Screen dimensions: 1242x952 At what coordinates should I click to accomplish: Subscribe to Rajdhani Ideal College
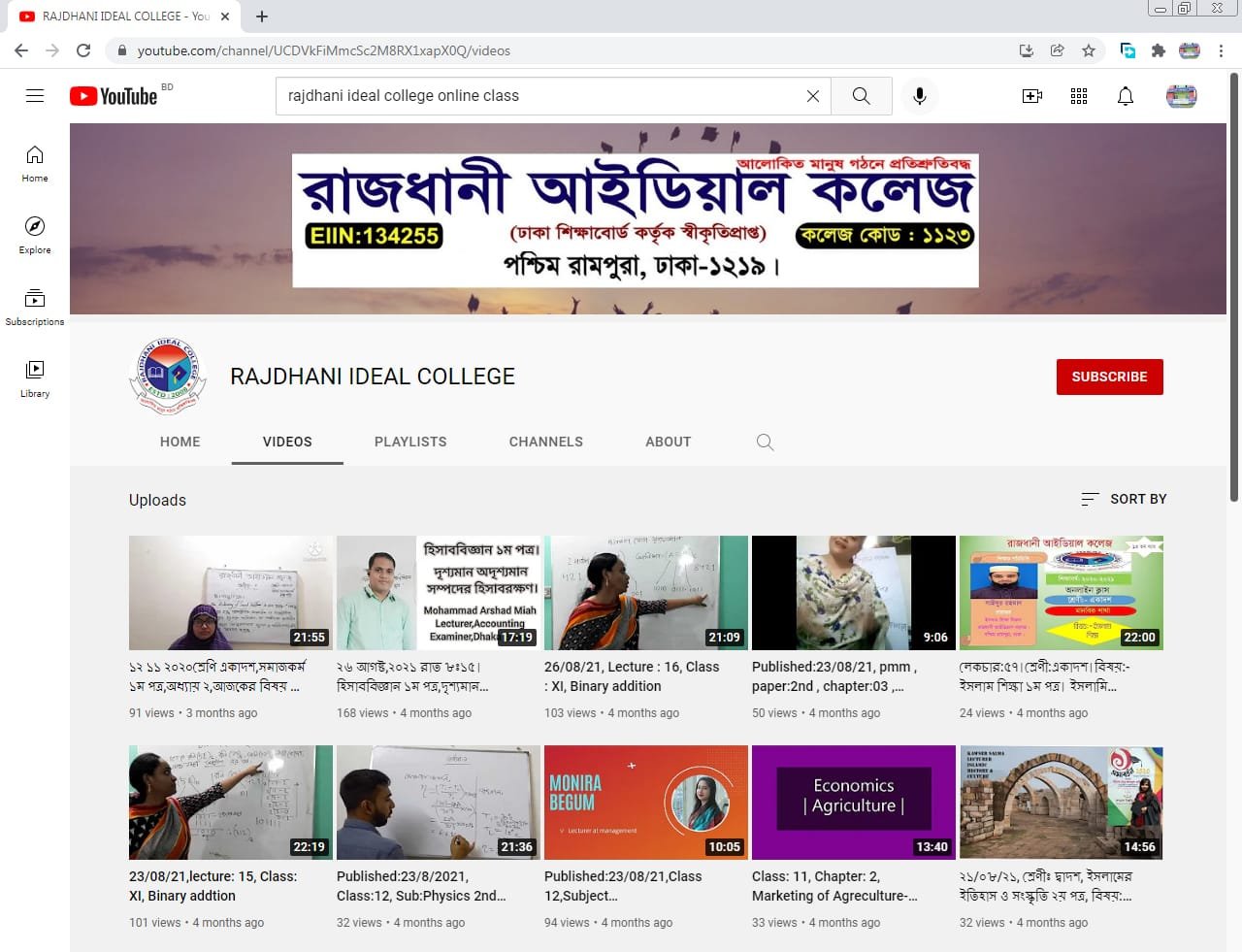pyautogui.click(x=1109, y=377)
